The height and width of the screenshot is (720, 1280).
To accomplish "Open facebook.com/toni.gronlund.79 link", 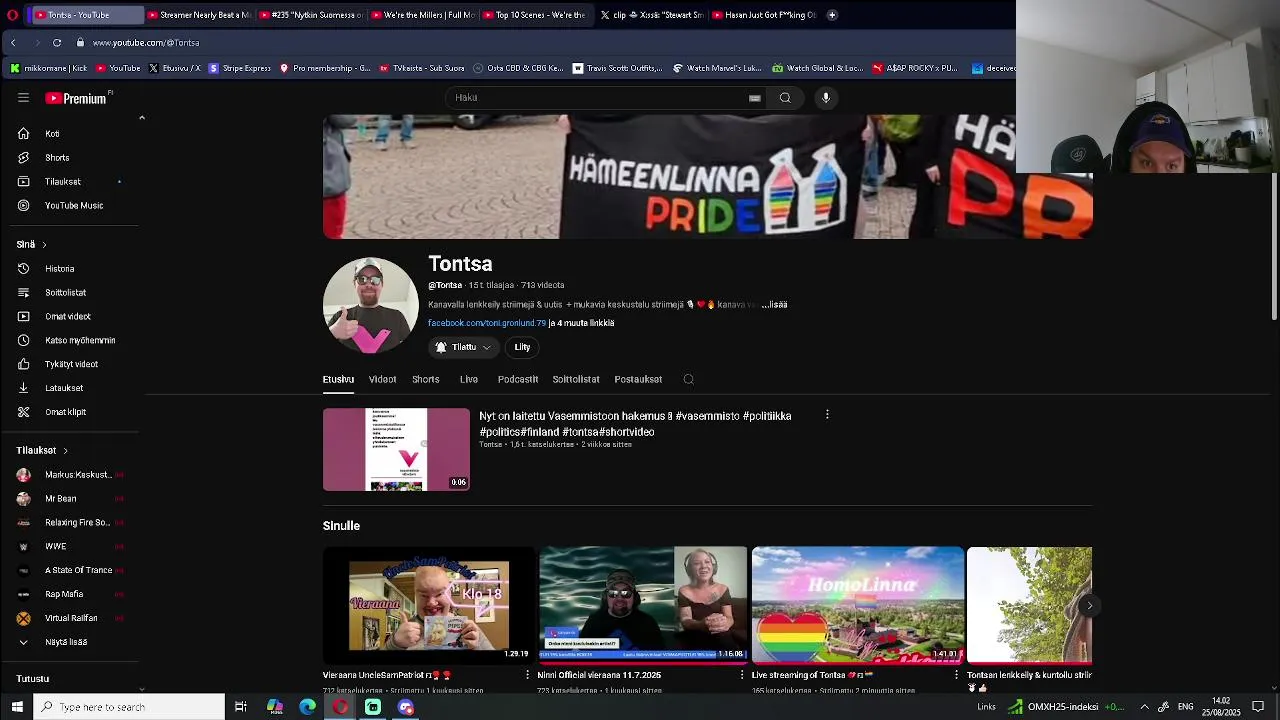I will [x=487, y=323].
